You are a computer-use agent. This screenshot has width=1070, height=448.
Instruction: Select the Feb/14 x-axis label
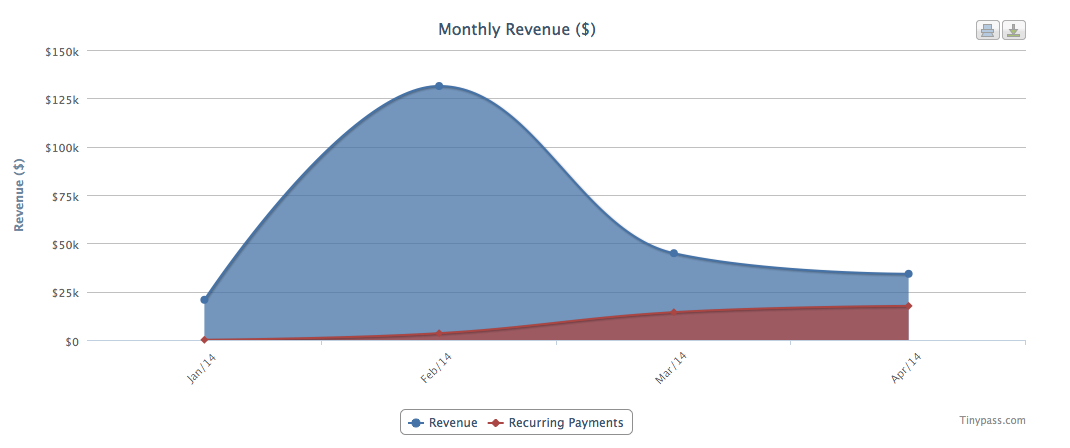[x=436, y=368]
